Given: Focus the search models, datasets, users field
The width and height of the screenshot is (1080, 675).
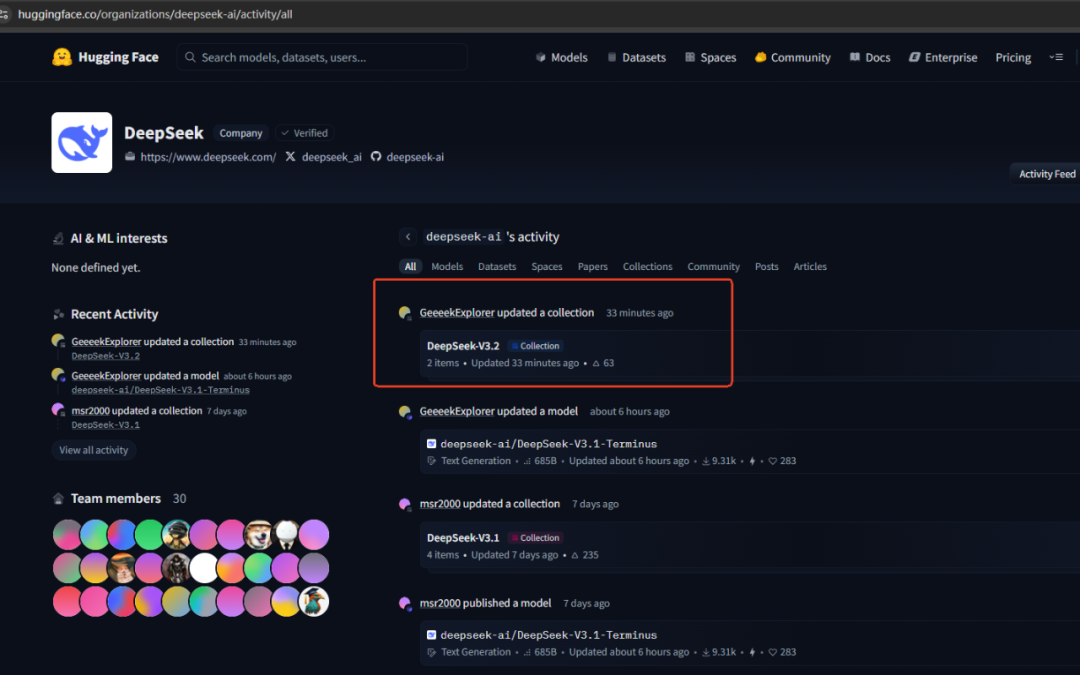Looking at the screenshot, I should (x=322, y=57).
